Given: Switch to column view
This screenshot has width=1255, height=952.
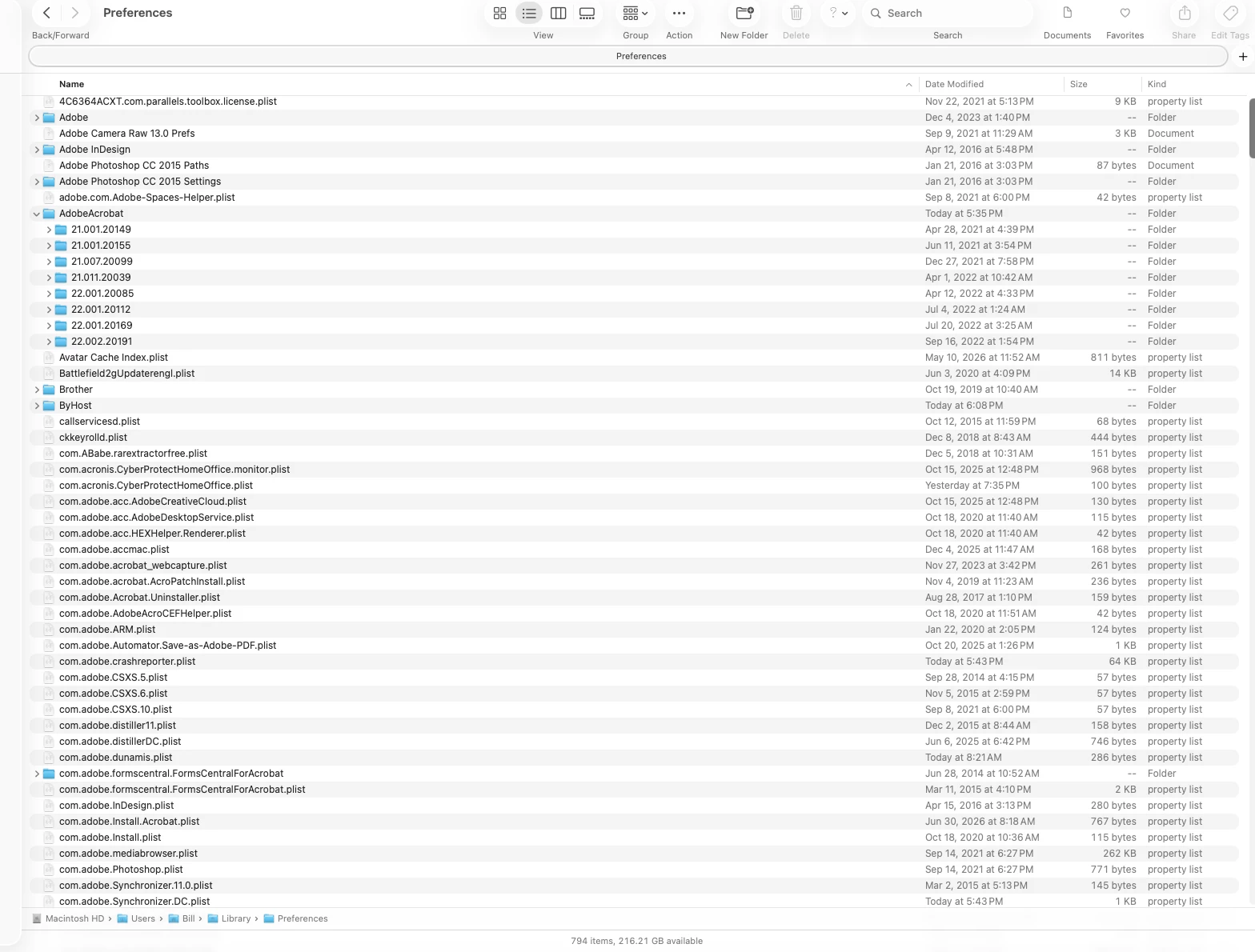Looking at the screenshot, I should 559,13.
